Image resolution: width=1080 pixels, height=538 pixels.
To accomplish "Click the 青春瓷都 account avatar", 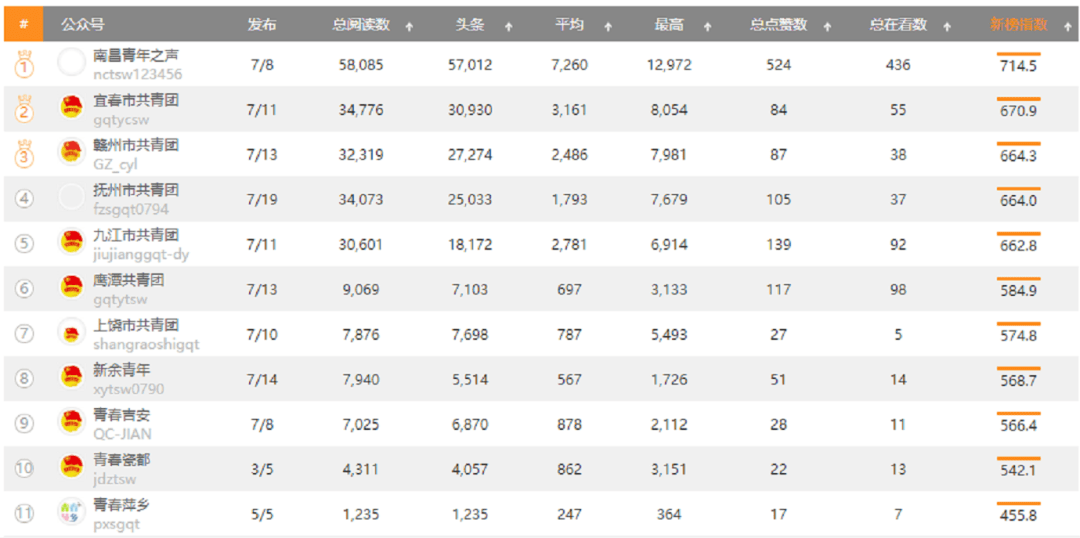I will pos(71,467).
